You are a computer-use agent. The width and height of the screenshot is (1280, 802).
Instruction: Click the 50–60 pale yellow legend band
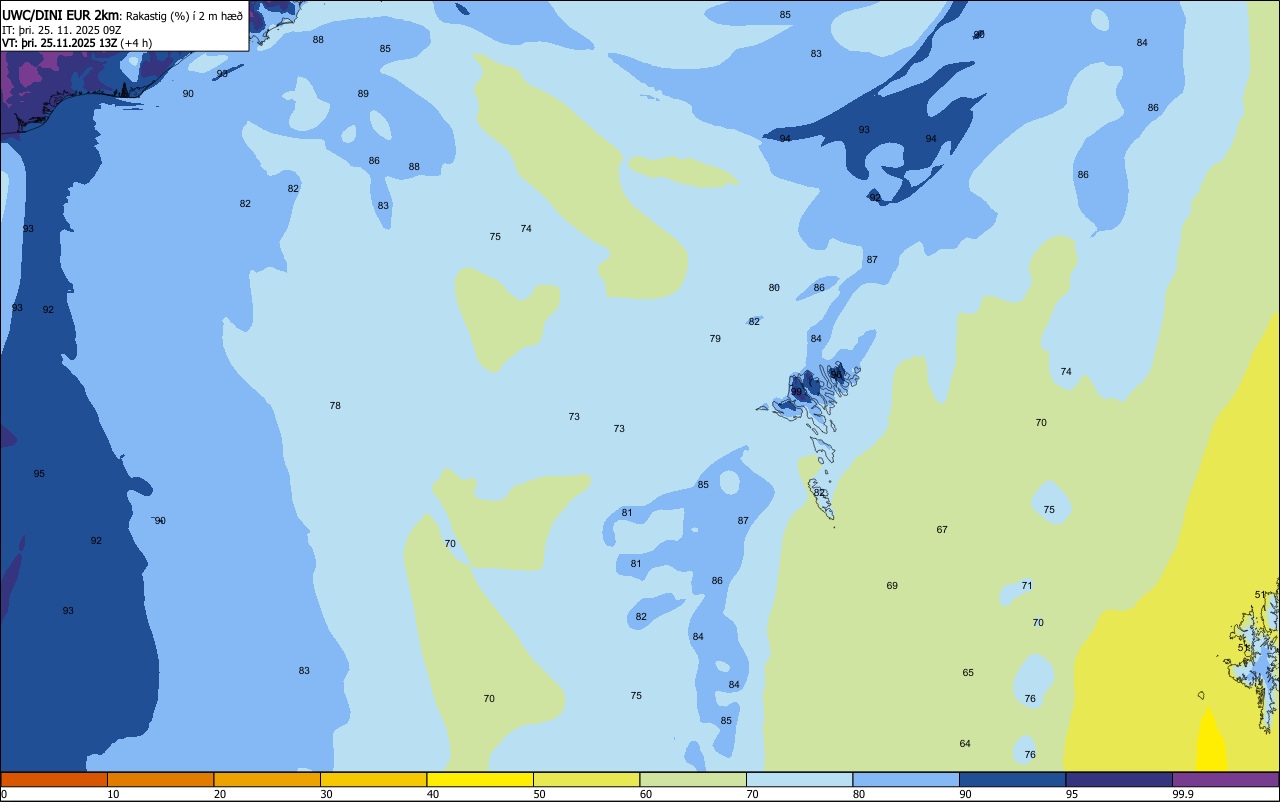coord(586,779)
